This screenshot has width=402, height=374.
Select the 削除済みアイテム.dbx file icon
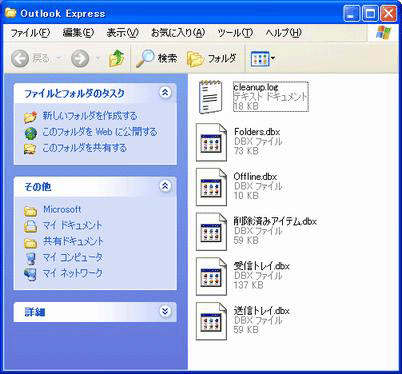[x=211, y=232]
